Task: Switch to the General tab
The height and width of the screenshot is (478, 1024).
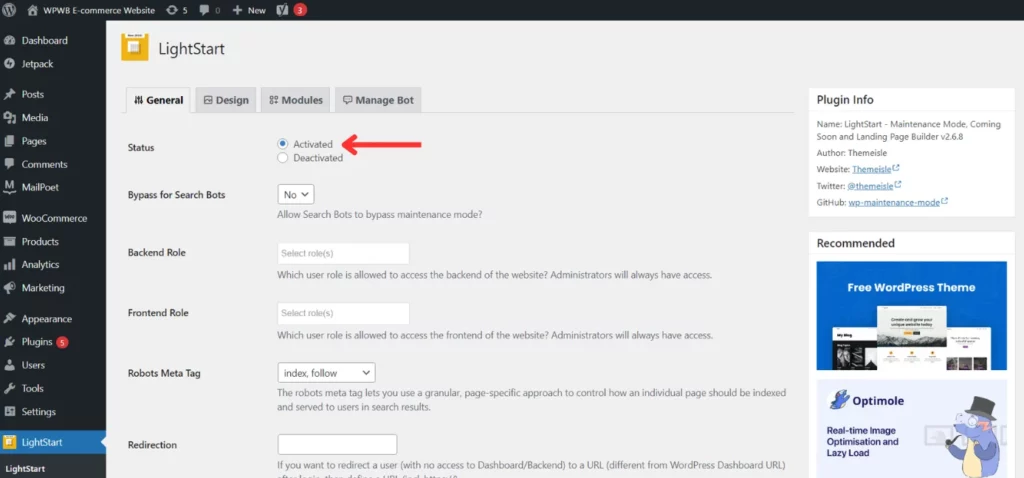Action: [x=158, y=101]
